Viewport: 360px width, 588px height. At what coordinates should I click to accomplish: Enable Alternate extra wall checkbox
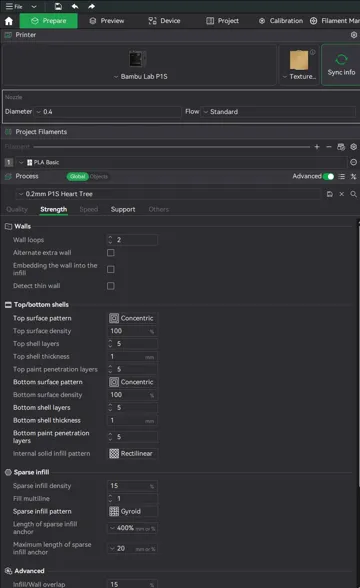click(x=111, y=253)
